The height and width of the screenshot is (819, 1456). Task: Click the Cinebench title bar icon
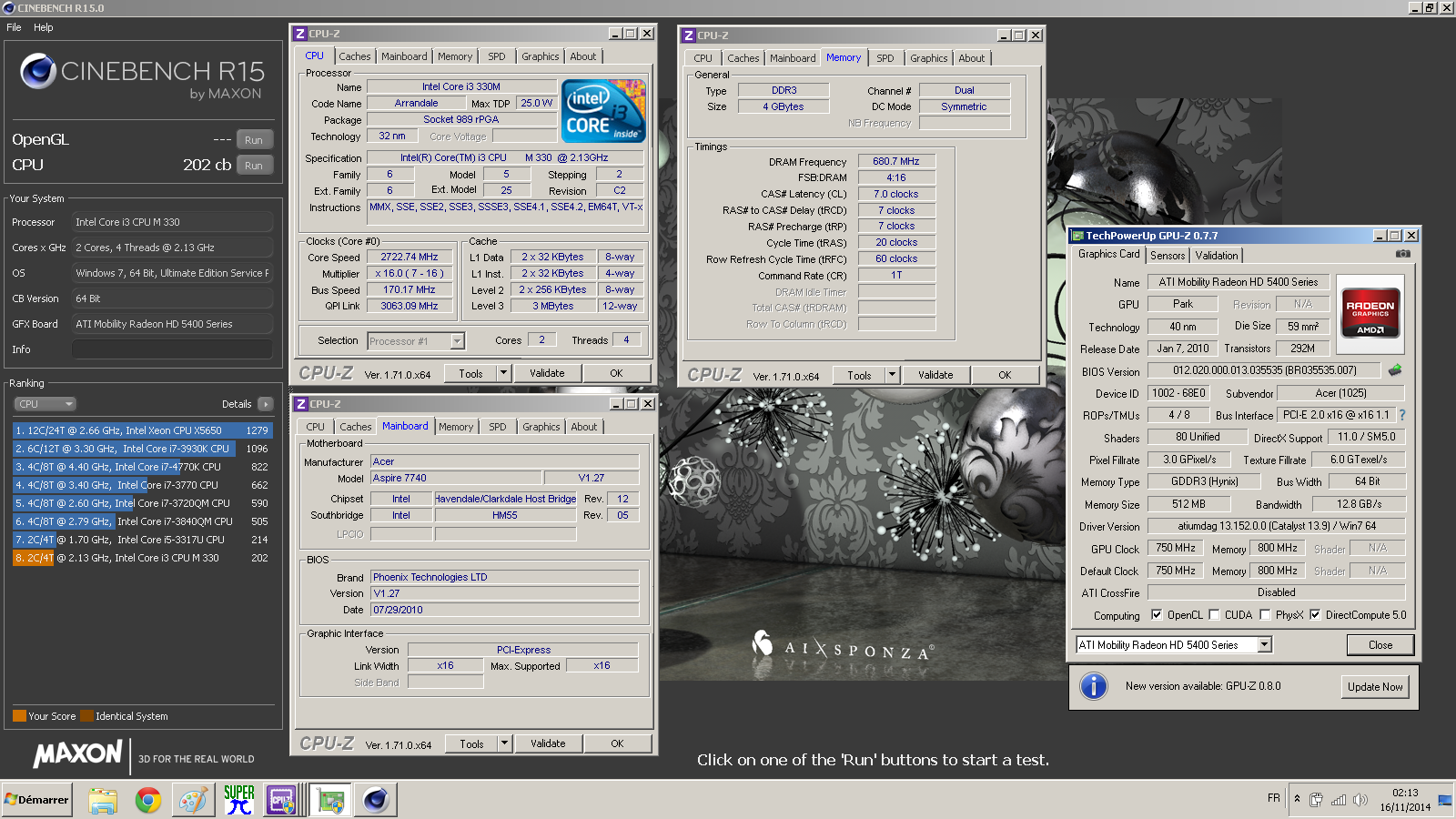[8, 7]
